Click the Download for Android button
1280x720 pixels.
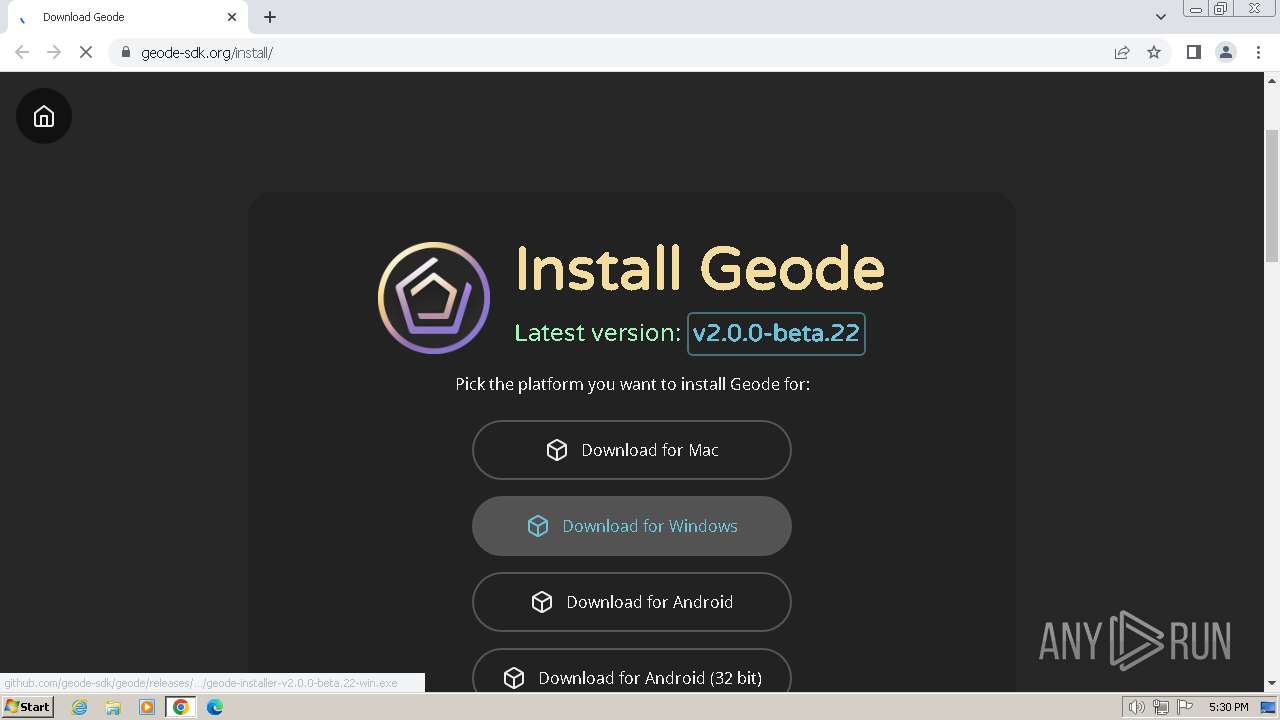click(632, 602)
